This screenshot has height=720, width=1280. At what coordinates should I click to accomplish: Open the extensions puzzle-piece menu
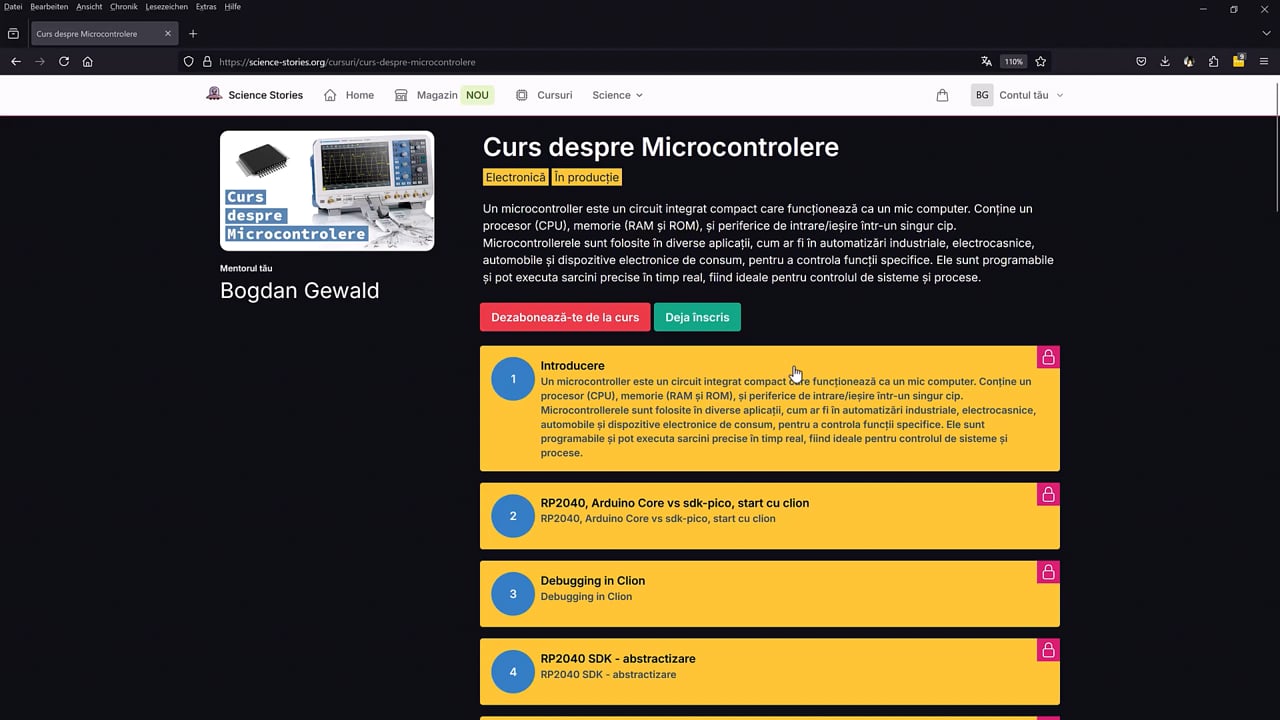click(x=1213, y=61)
